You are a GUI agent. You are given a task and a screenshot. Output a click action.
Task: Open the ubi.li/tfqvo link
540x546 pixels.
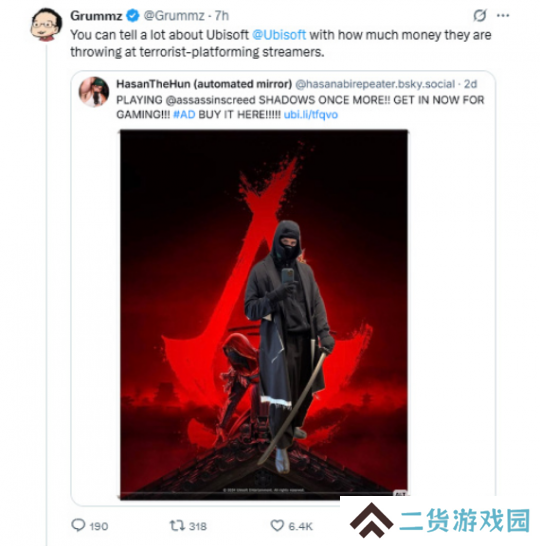[311, 115]
